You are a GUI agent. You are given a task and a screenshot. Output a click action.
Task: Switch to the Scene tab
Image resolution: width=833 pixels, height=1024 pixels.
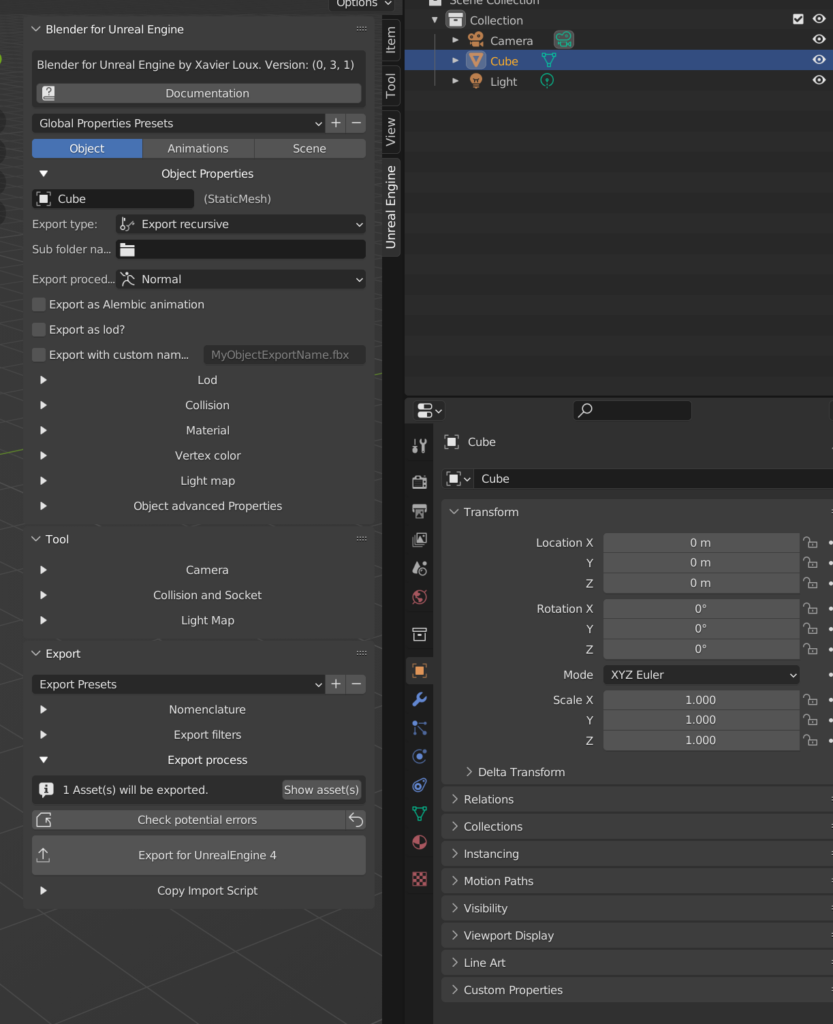click(x=309, y=148)
